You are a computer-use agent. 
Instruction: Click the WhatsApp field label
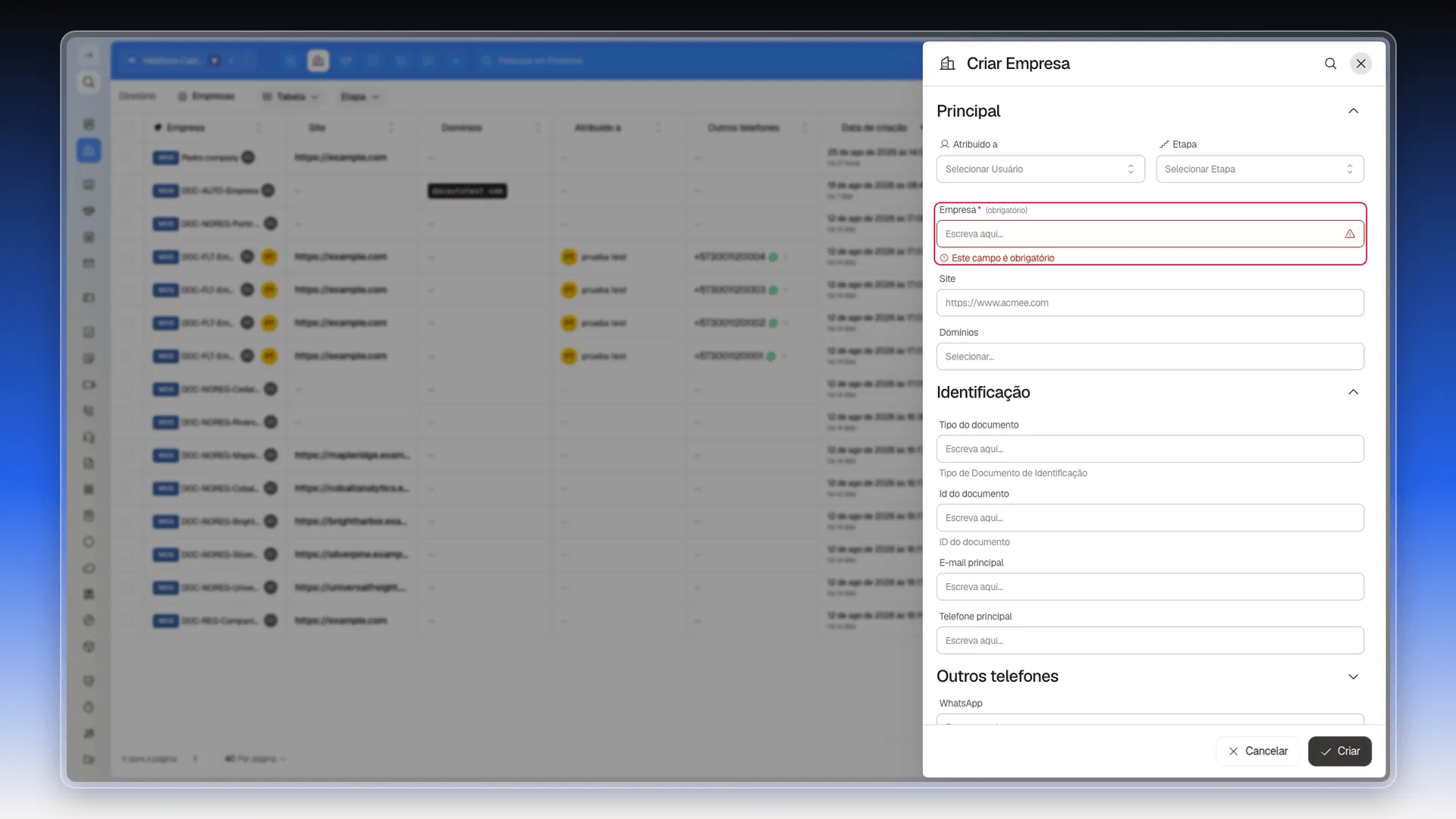click(x=960, y=704)
